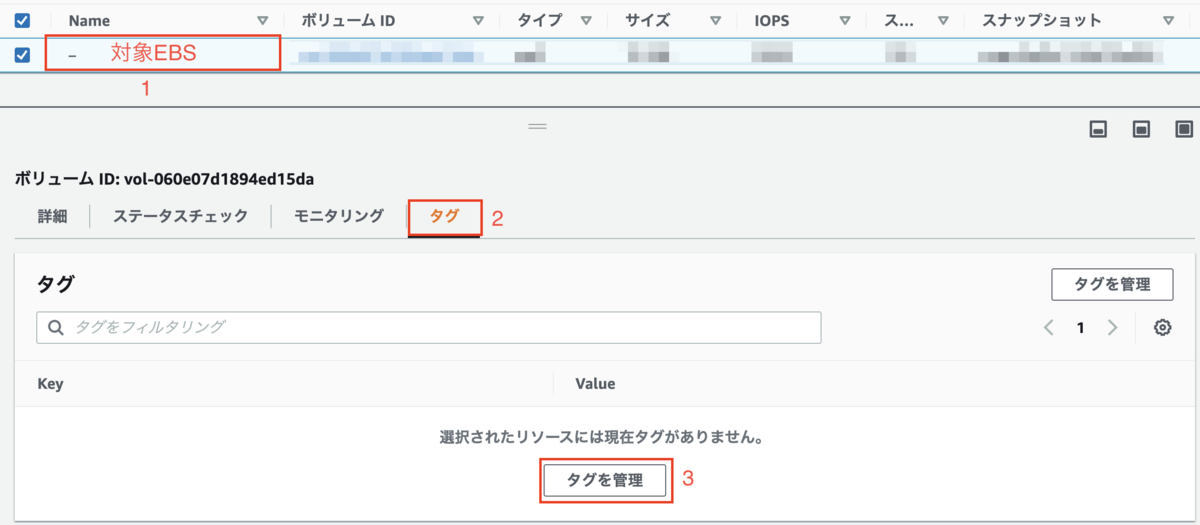The image size is (1200, 525).
Task: Click the no-tags message 選択されたリソースには現在タグがありません
Action: pyautogui.click(x=602, y=438)
